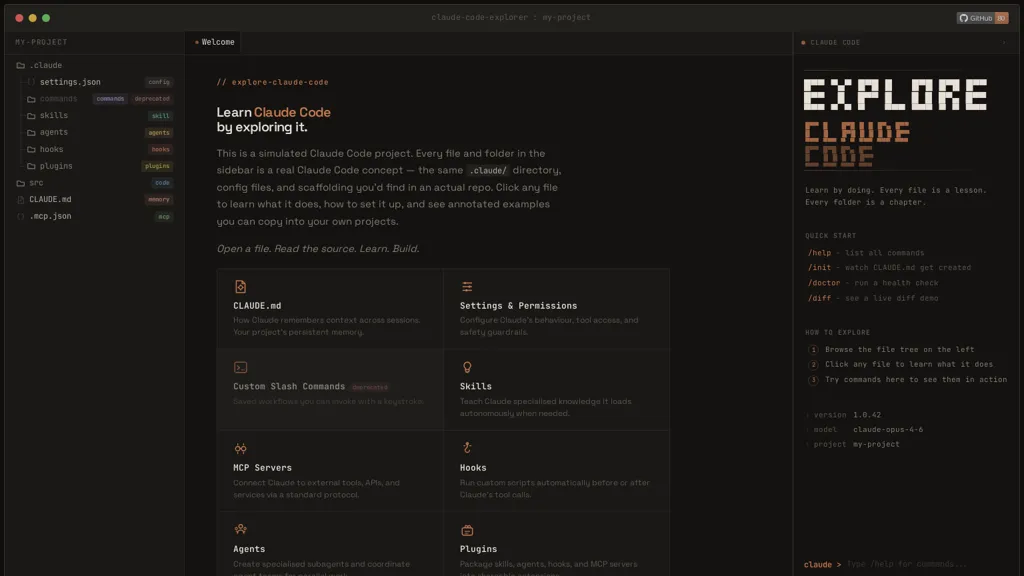The height and width of the screenshot is (576, 1024).
Task: Click the deprecated tag on commands
Action: point(152,99)
